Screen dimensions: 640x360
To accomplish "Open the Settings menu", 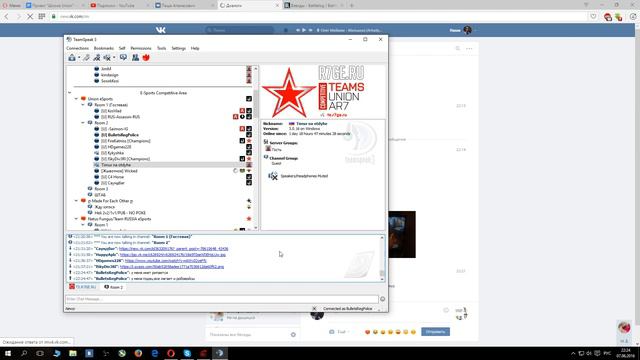I will pos(178,48).
